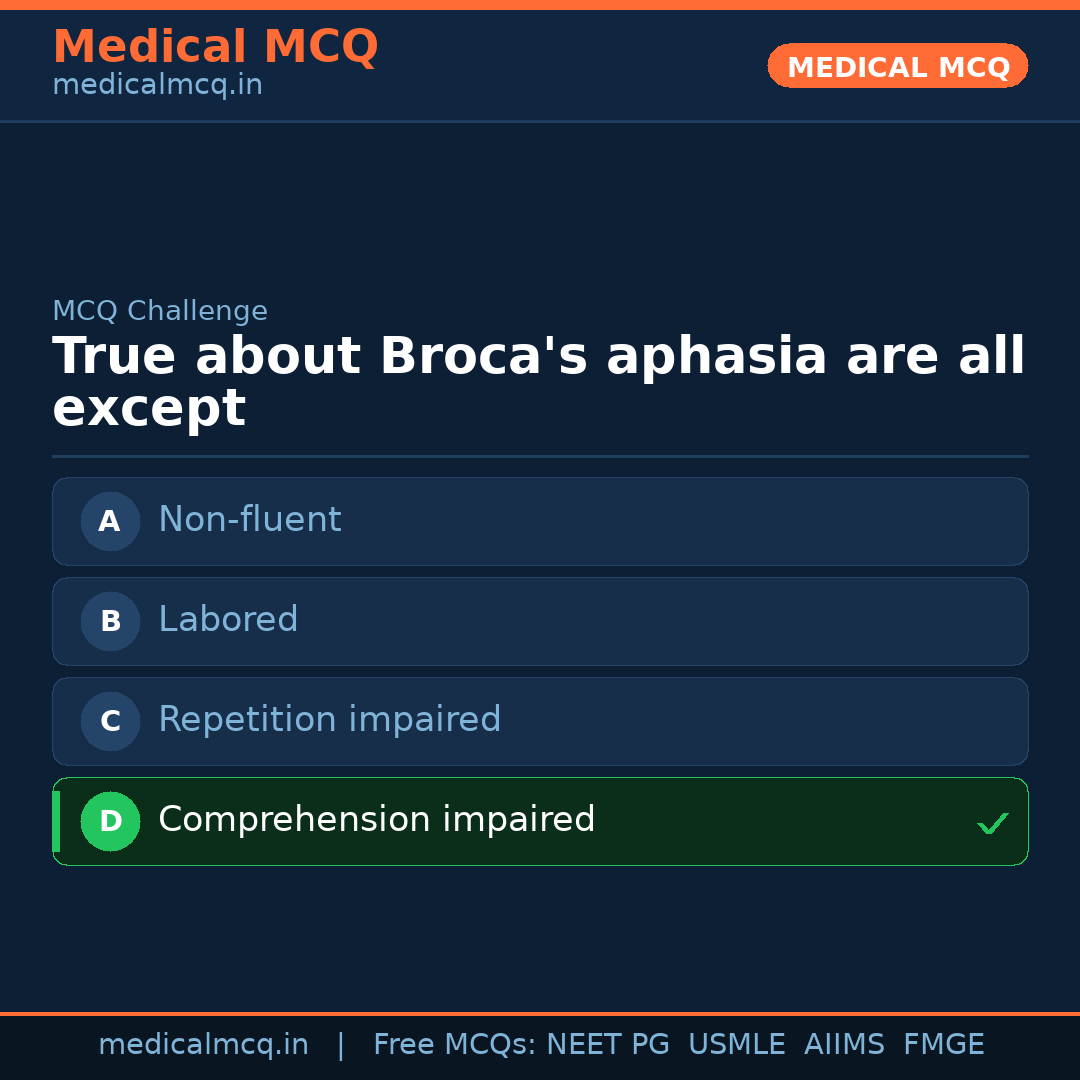Click the orange "Medical MCQ" header title
The image size is (1080, 1080).
(215, 47)
